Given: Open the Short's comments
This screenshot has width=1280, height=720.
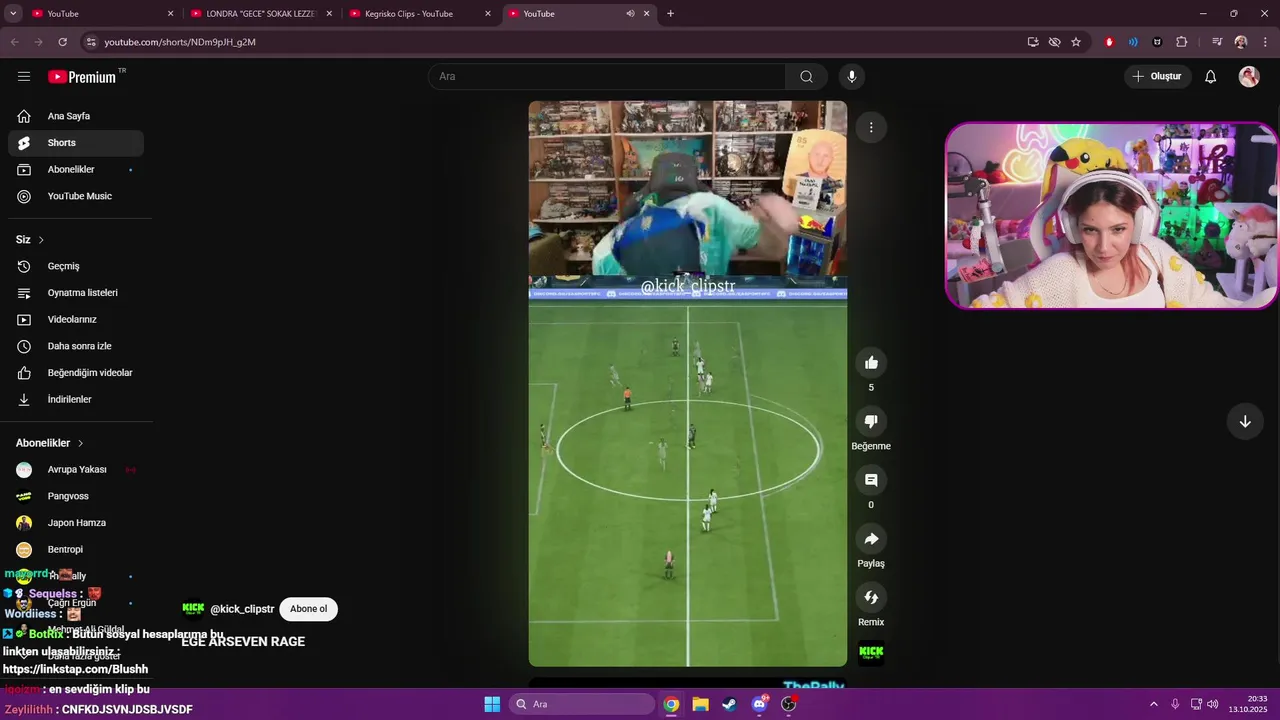Looking at the screenshot, I should tap(871, 480).
